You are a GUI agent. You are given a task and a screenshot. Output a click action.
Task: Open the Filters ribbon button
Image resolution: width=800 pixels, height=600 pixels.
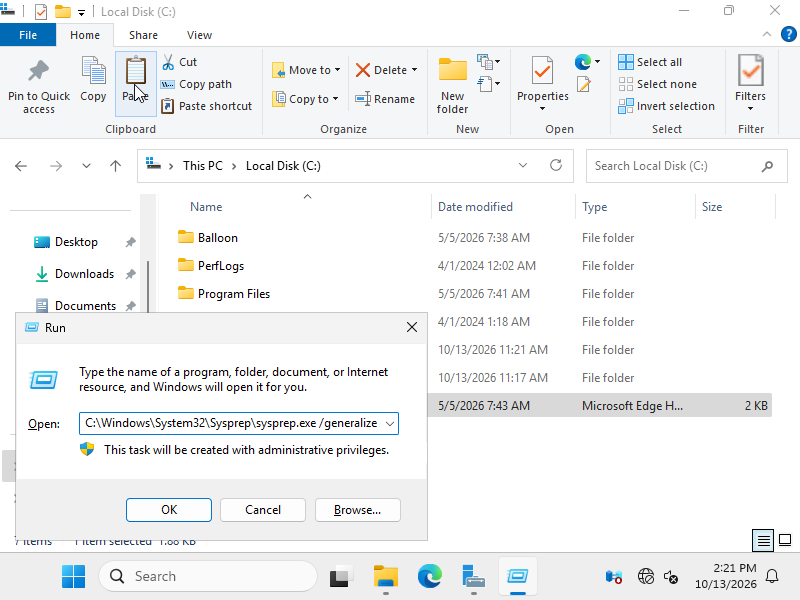click(751, 83)
